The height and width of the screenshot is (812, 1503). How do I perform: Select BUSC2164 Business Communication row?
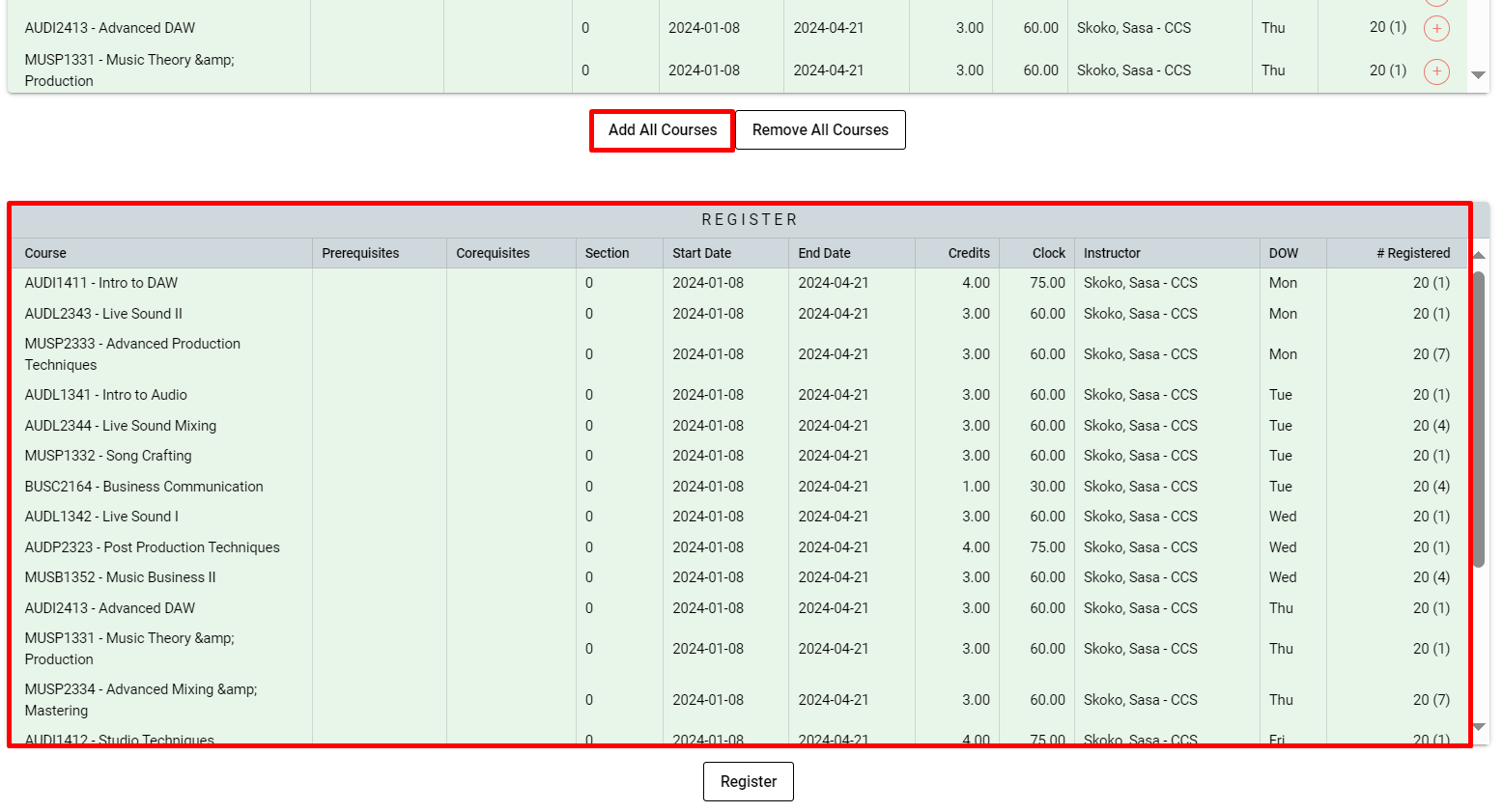pos(144,487)
